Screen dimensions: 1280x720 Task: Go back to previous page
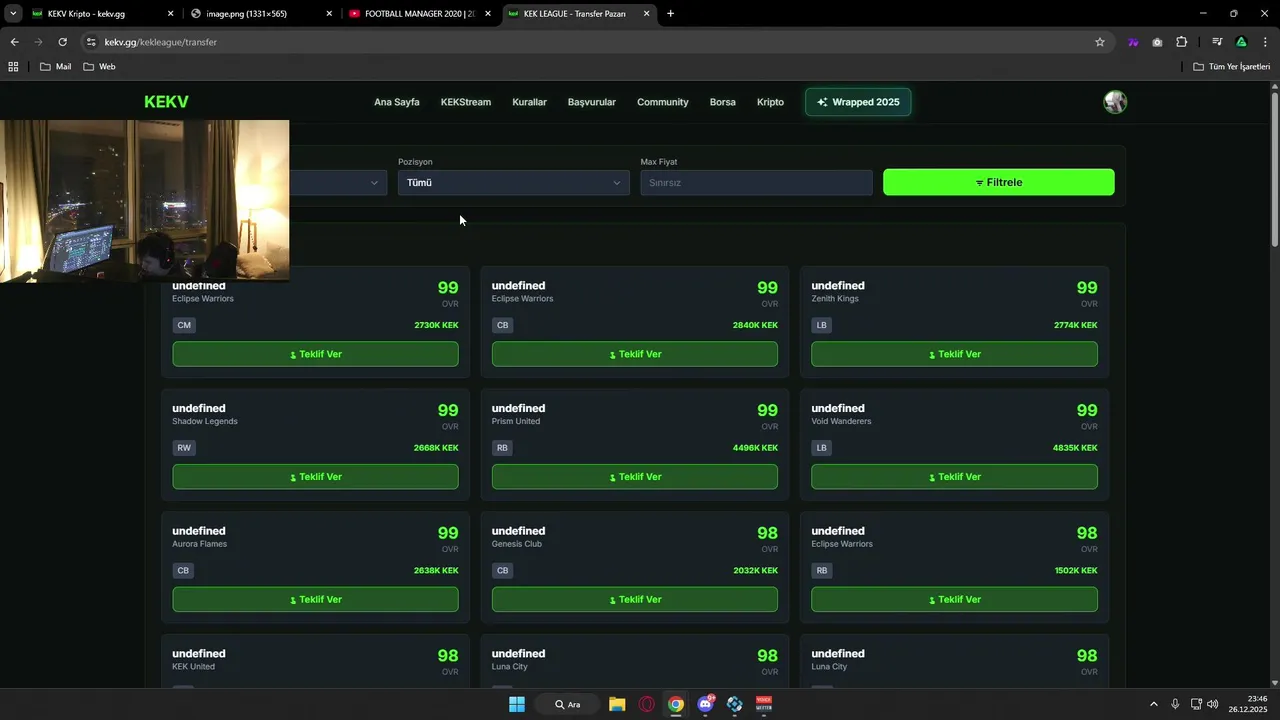pyautogui.click(x=14, y=42)
